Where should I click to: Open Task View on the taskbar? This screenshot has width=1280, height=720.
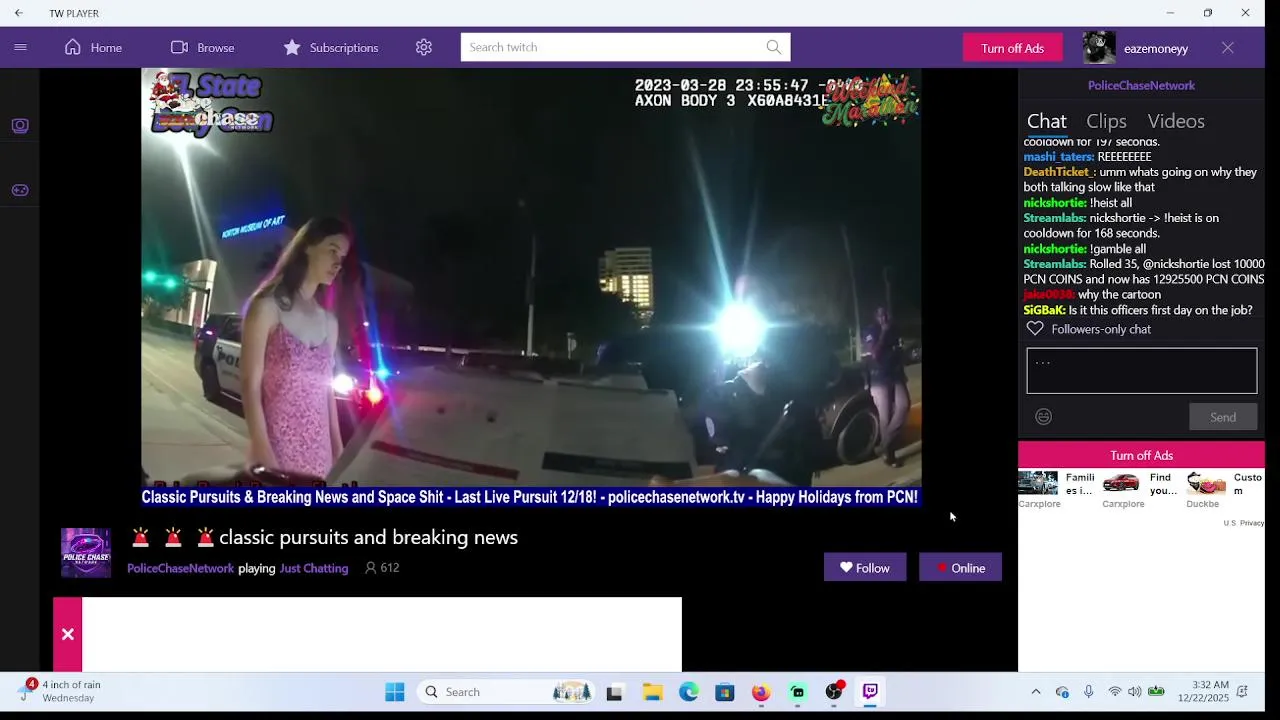pos(615,692)
